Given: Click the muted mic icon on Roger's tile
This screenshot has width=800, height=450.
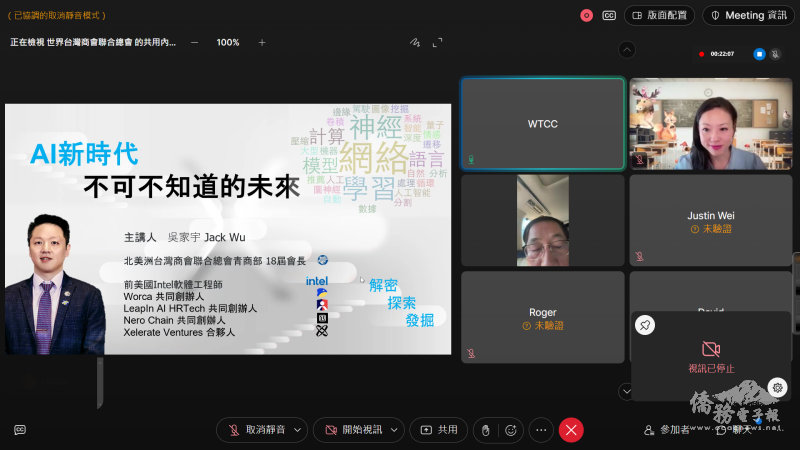Looking at the screenshot, I should [x=471, y=353].
